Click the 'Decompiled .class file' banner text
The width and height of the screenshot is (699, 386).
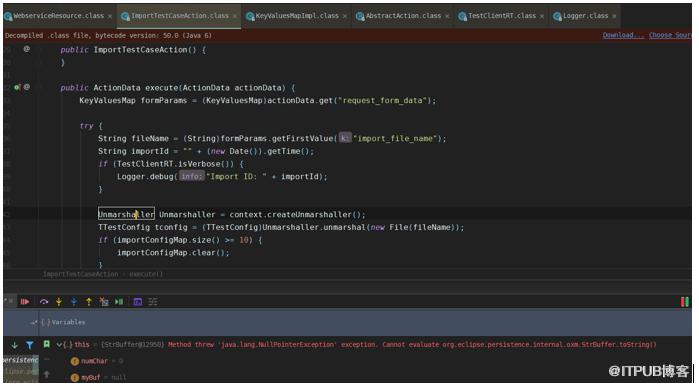108,35
